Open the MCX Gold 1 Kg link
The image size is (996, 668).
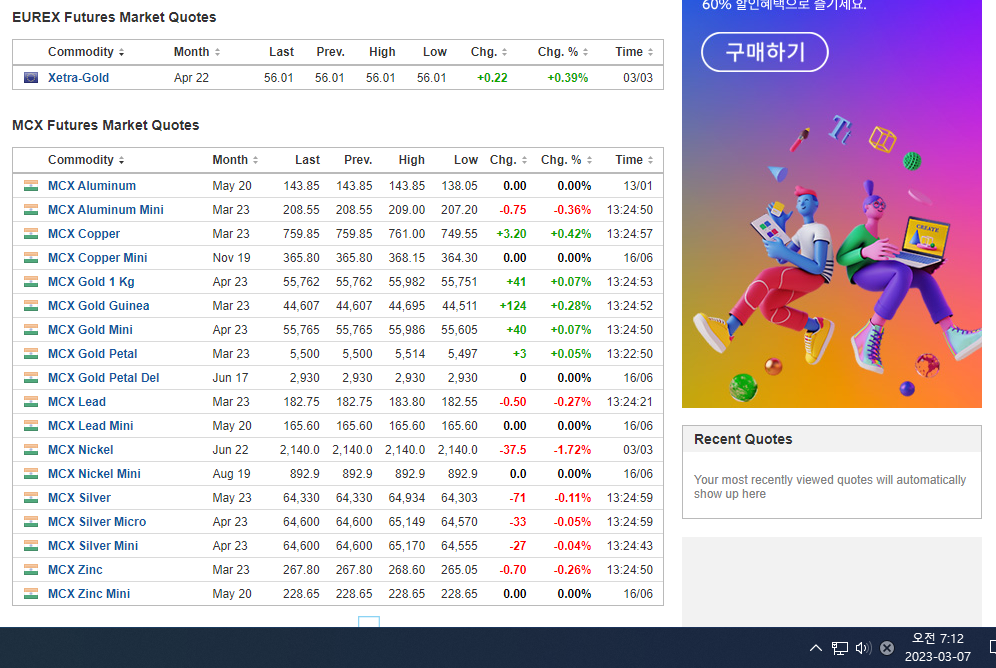click(x=91, y=282)
